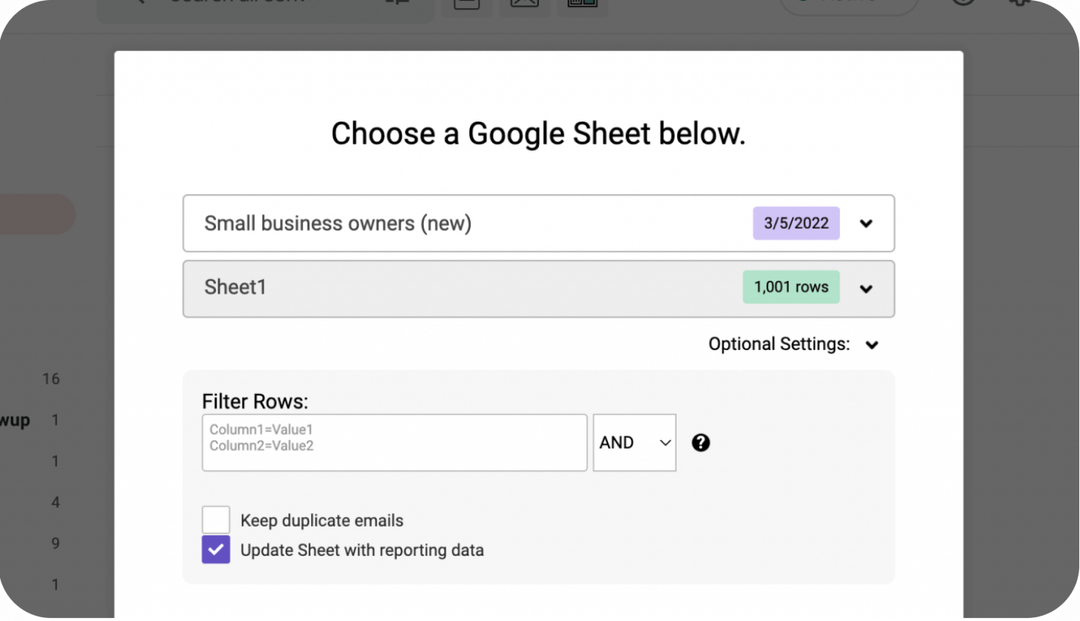Image resolution: width=1080 pixels, height=621 pixels.
Task: Click the 'Keep duplicate emails' label text
Action: (322, 520)
